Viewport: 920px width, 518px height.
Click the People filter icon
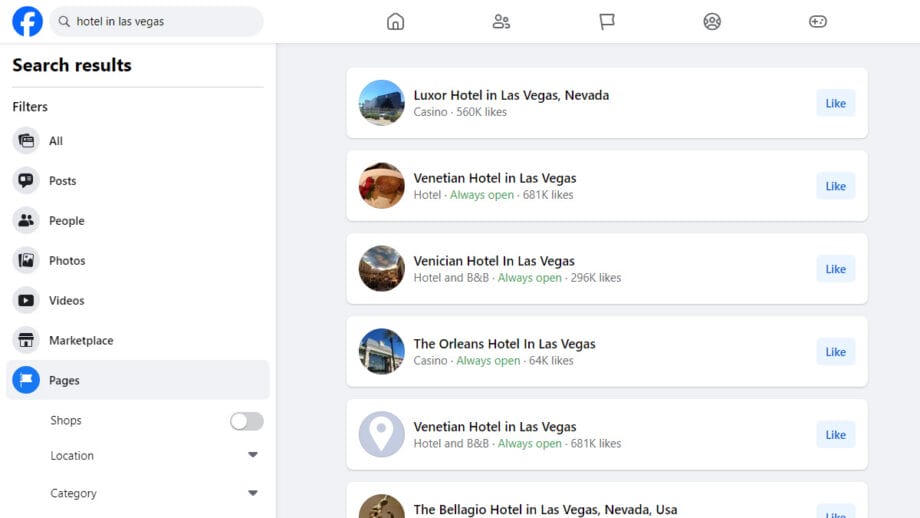tap(26, 221)
